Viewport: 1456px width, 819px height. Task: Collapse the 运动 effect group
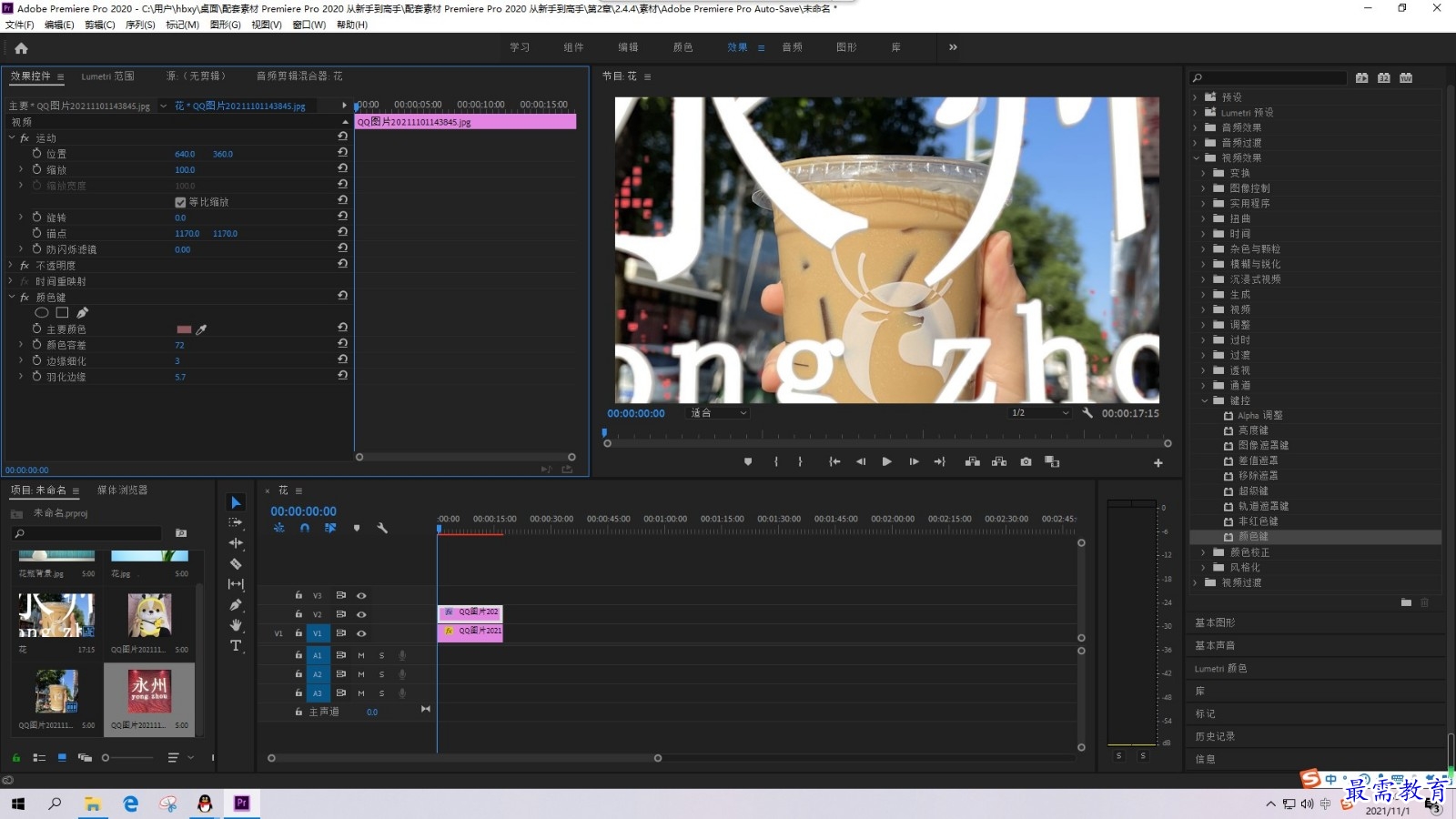tap(12, 138)
